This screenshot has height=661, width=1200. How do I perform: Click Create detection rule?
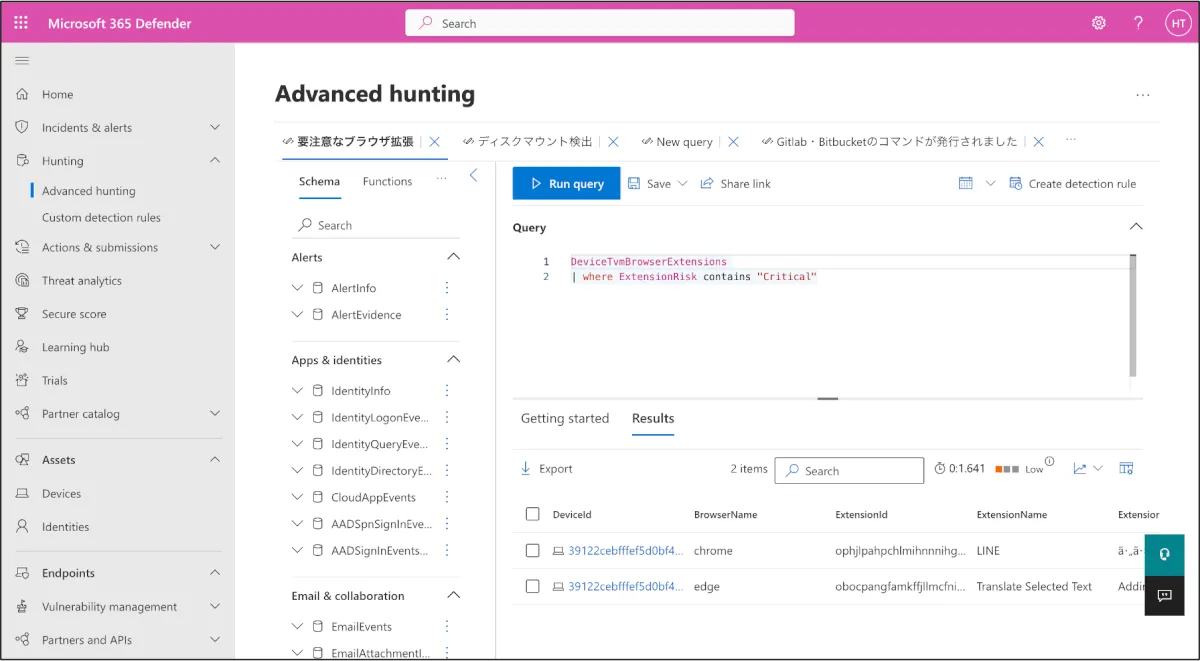click(1073, 184)
